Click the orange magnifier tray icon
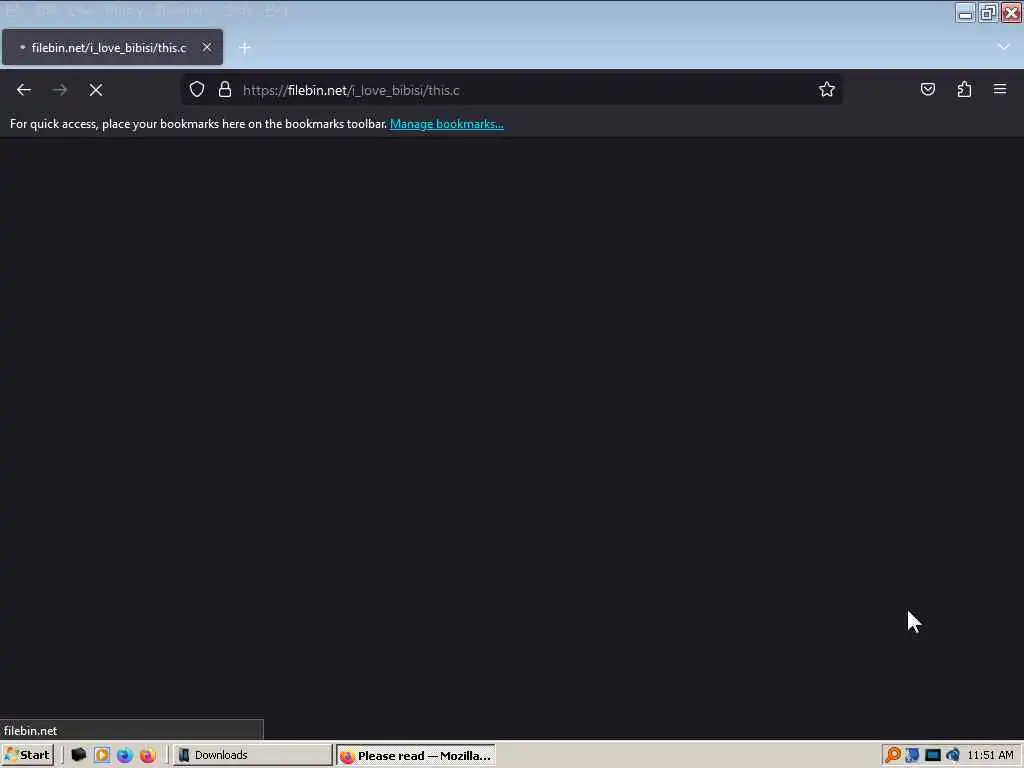1024x768 pixels. click(x=893, y=755)
